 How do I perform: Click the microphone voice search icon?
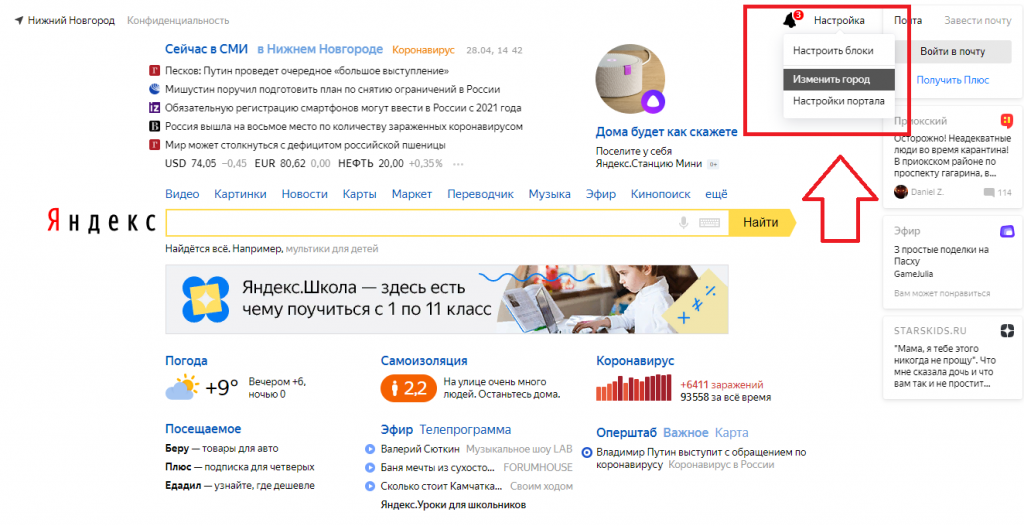[x=684, y=223]
